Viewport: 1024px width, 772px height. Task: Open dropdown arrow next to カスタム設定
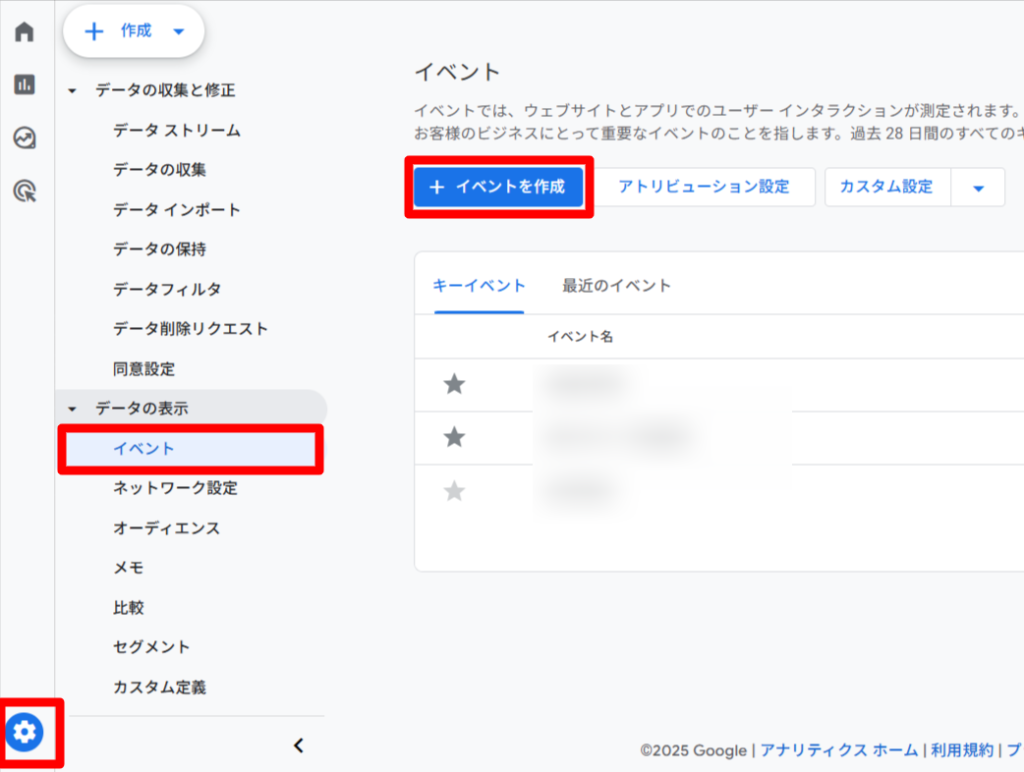point(978,187)
